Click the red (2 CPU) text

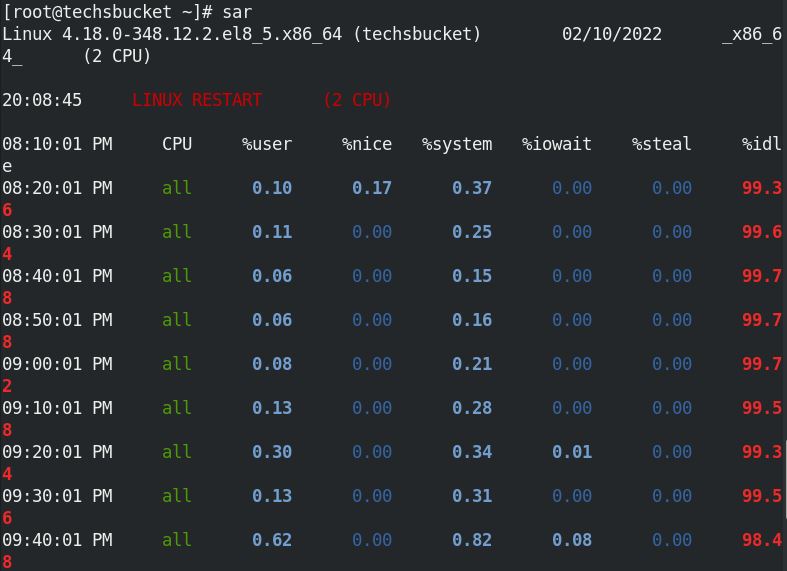356,100
